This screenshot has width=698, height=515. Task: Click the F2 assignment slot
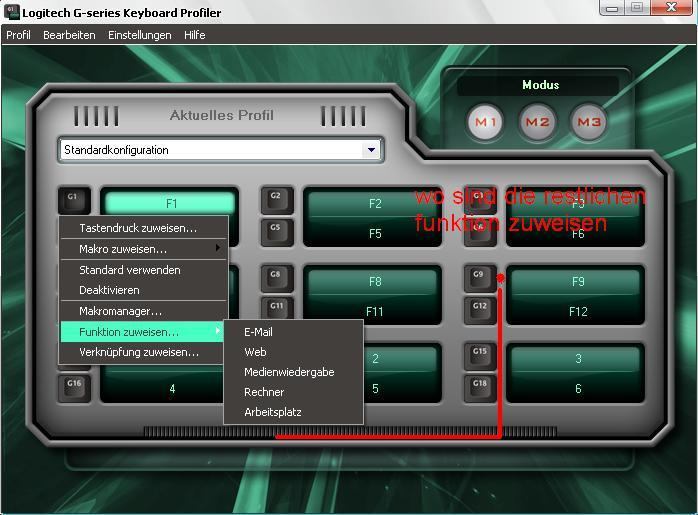point(373,203)
